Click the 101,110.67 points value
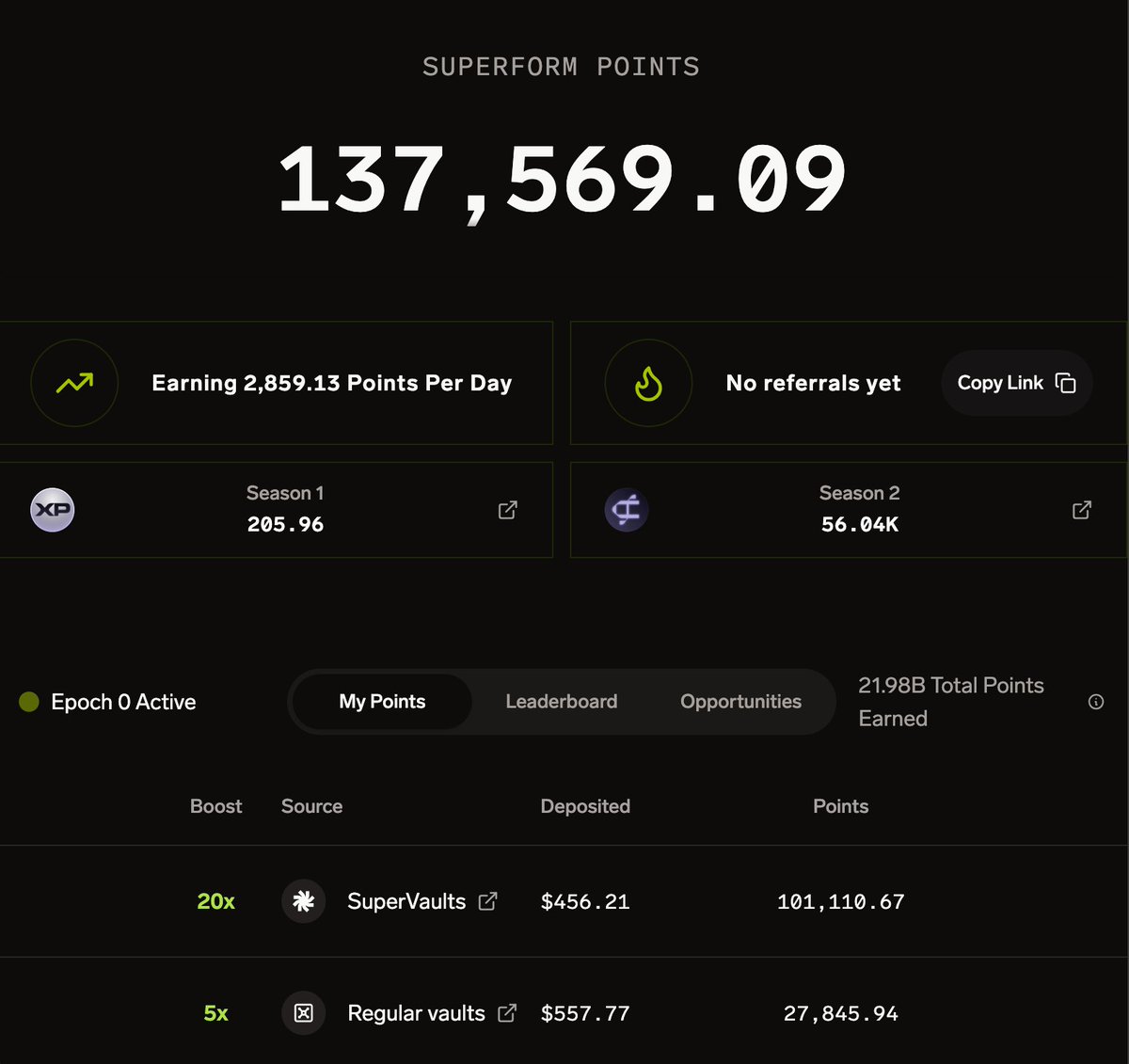This screenshot has width=1129, height=1064. (841, 902)
